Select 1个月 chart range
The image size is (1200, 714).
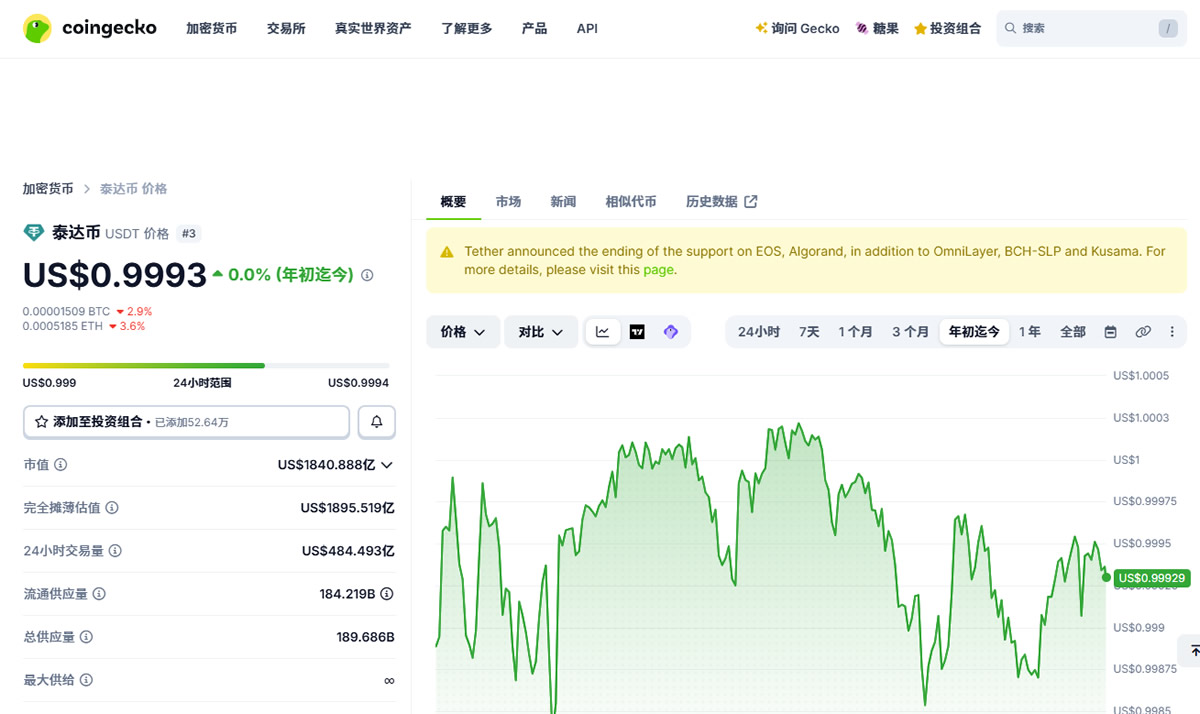coord(855,332)
